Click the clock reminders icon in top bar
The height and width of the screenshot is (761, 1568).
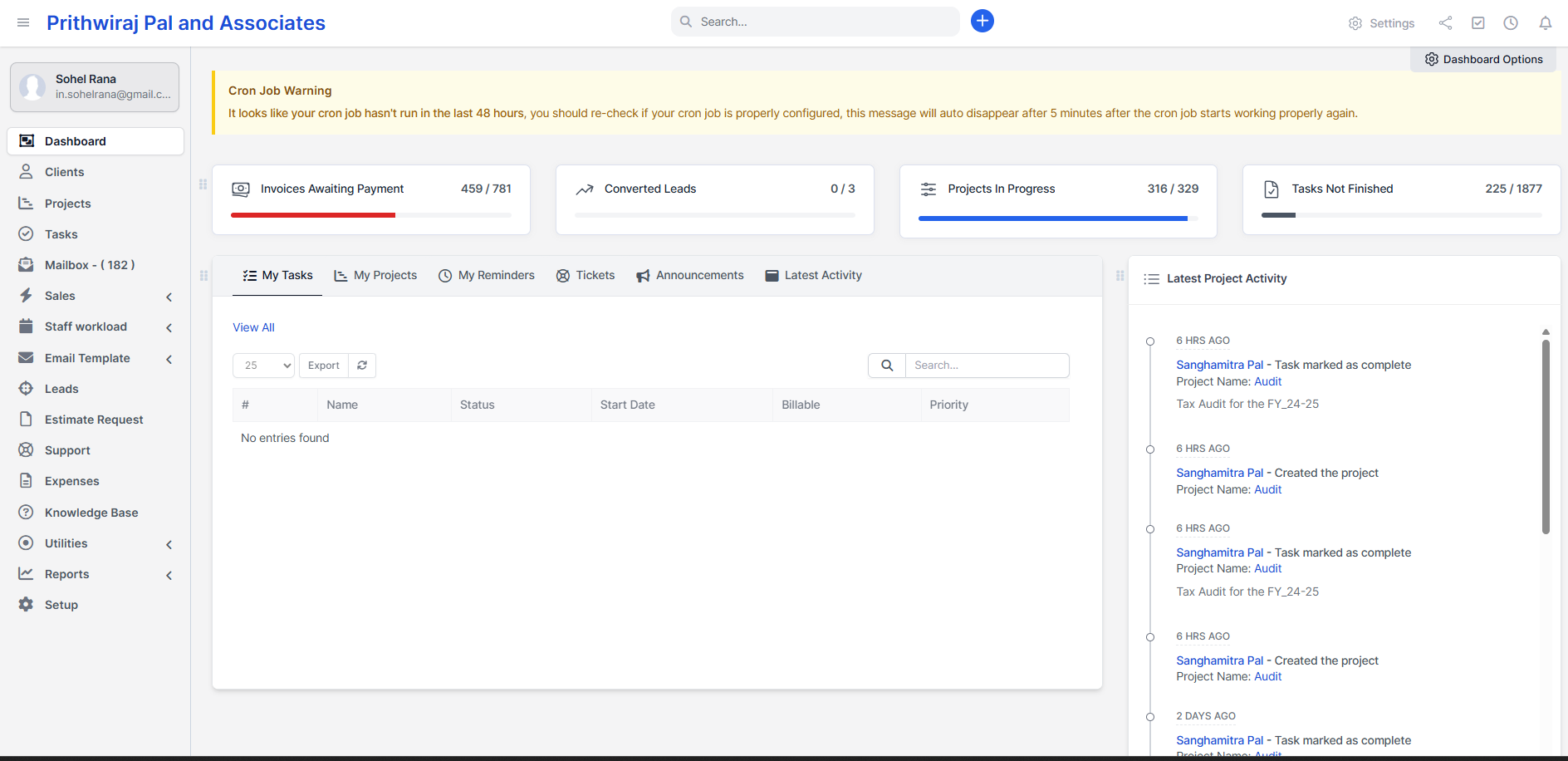(x=1512, y=22)
